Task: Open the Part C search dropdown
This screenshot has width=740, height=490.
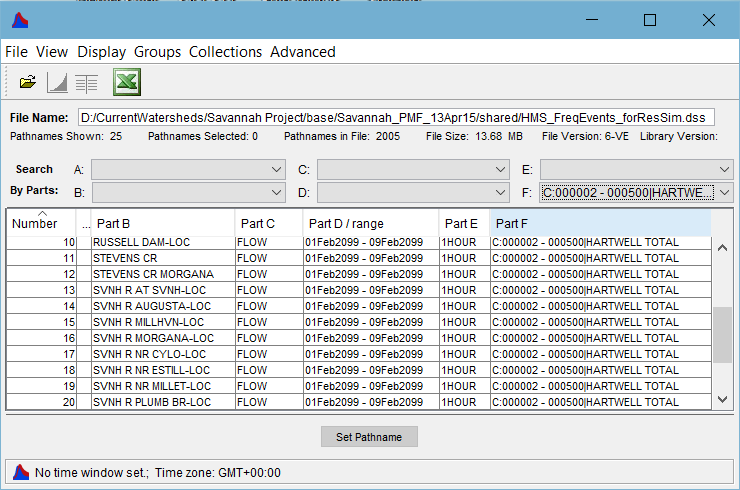Action: coord(501,170)
